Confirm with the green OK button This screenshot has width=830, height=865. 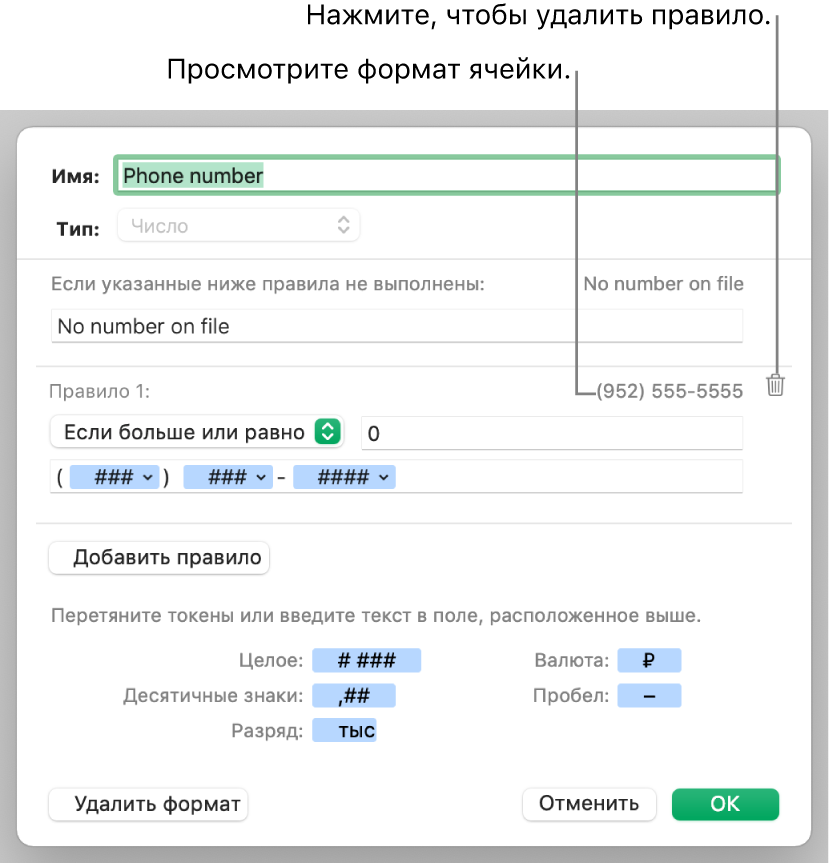[725, 804]
